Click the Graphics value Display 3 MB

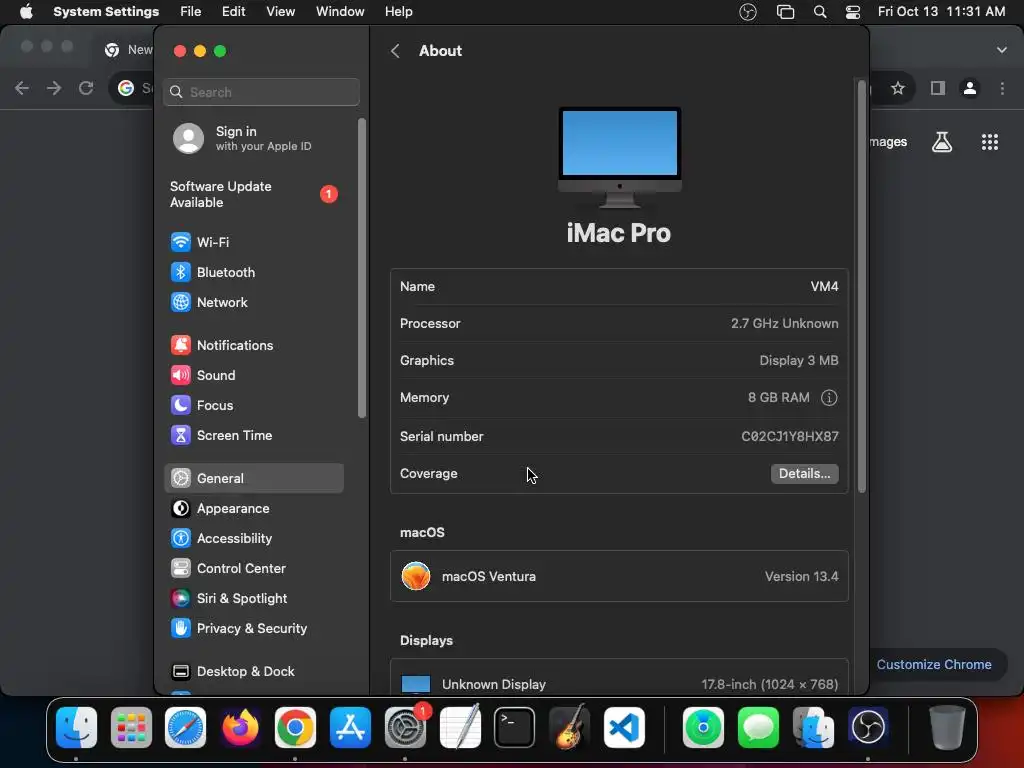coord(799,361)
